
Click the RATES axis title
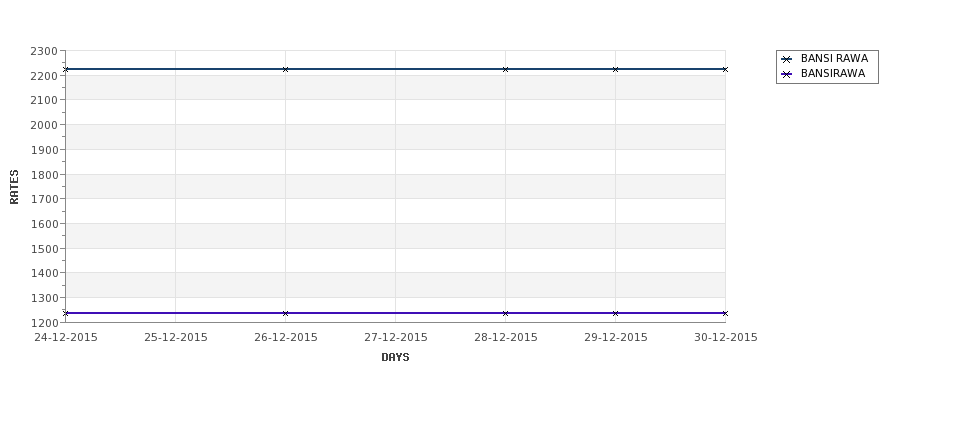point(15,186)
